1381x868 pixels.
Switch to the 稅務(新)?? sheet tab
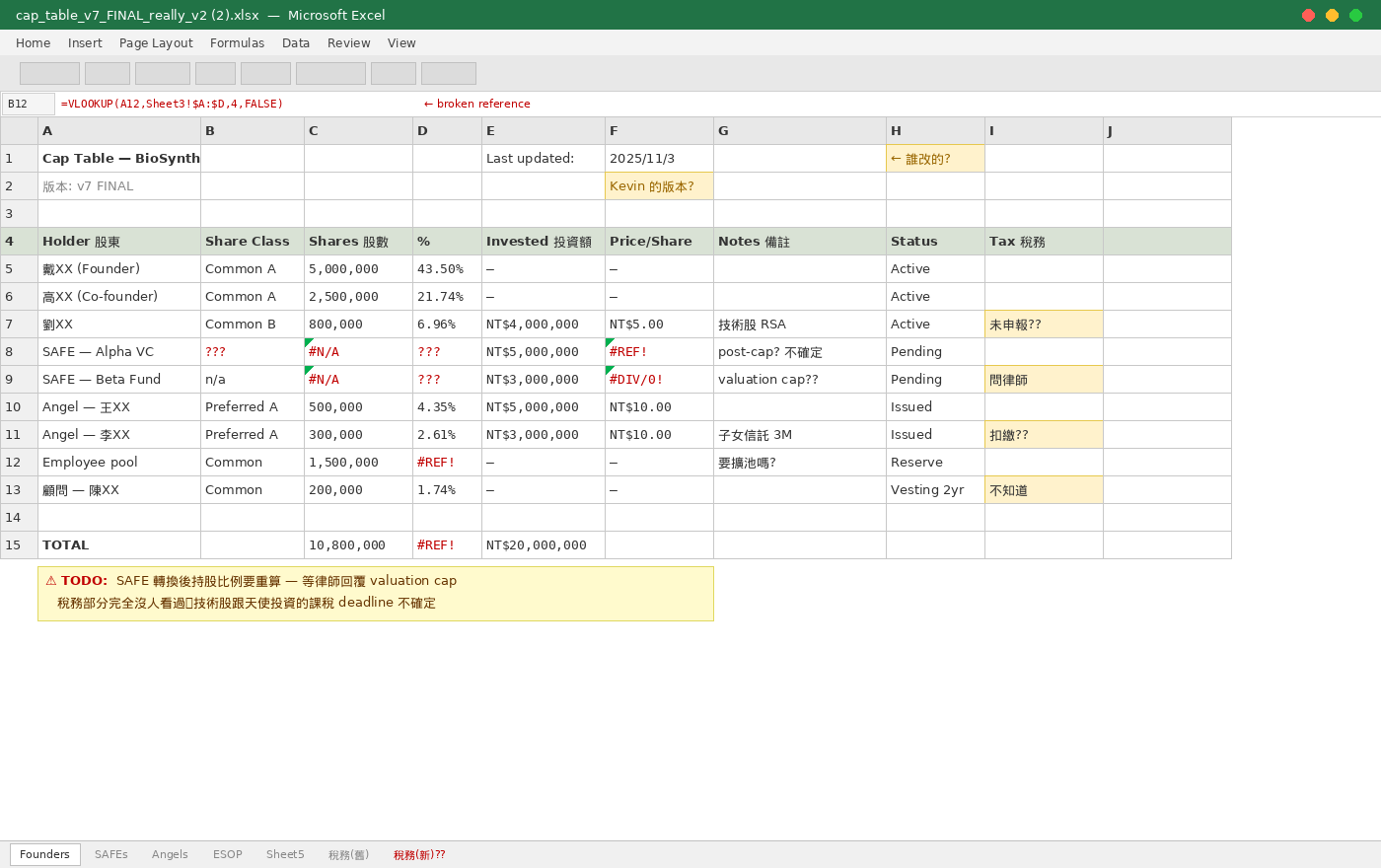pyautogui.click(x=419, y=854)
